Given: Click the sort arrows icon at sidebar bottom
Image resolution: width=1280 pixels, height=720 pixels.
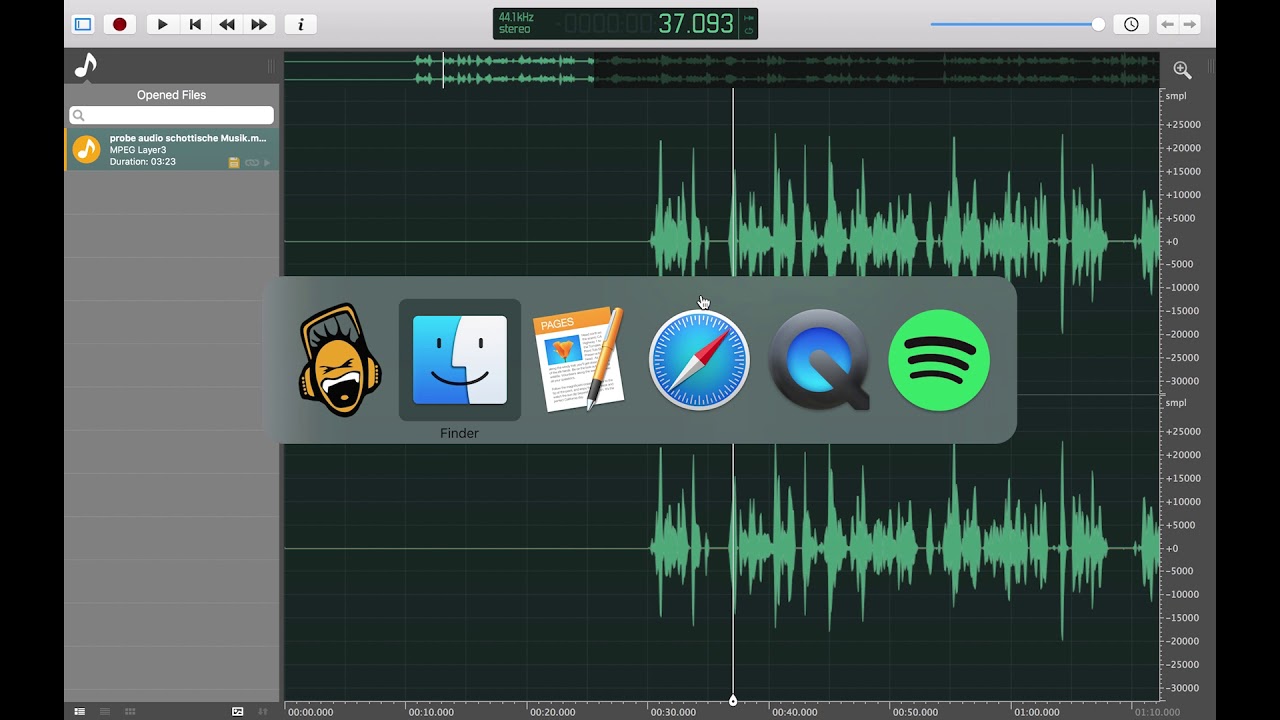Looking at the screenshot, I should click(x=263, y=711).
